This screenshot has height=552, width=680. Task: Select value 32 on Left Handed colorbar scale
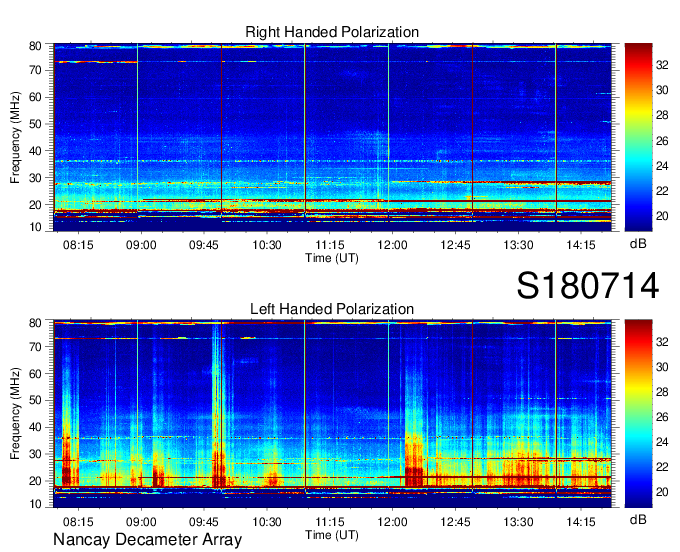click(x=662, y=342)
